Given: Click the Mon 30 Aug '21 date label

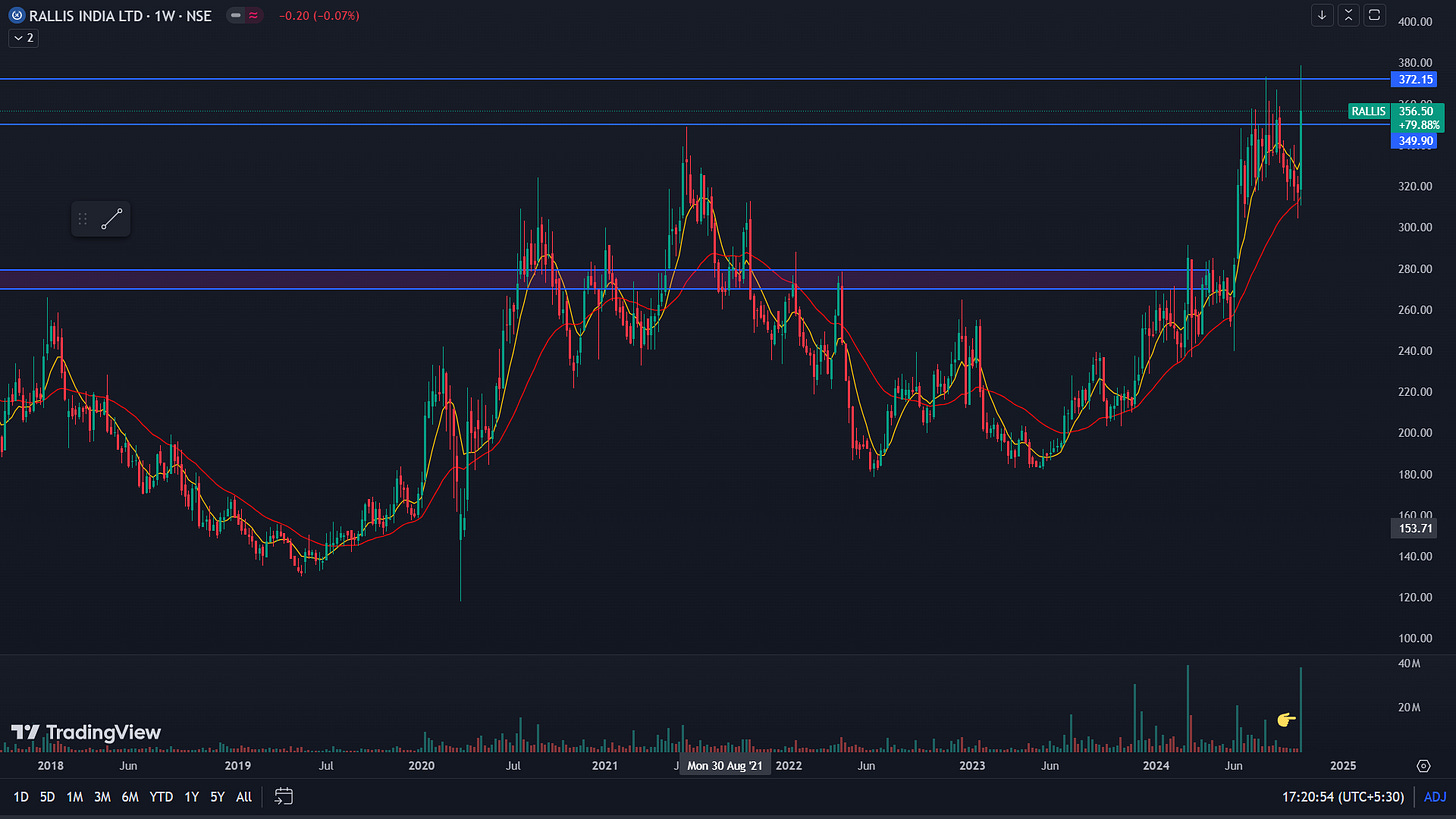Looking at the screenshot, I should pos(725,766).
